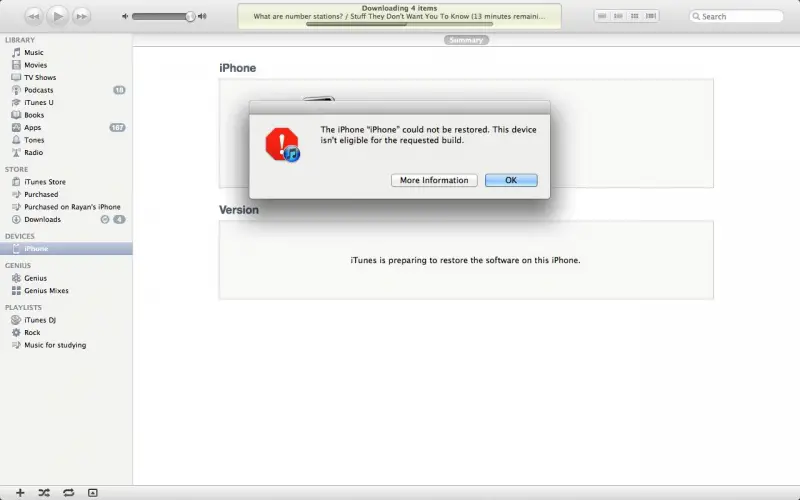Viewport: 800px width, 500px height.
Task: Click the iPhone heading text
Action: 238,68
